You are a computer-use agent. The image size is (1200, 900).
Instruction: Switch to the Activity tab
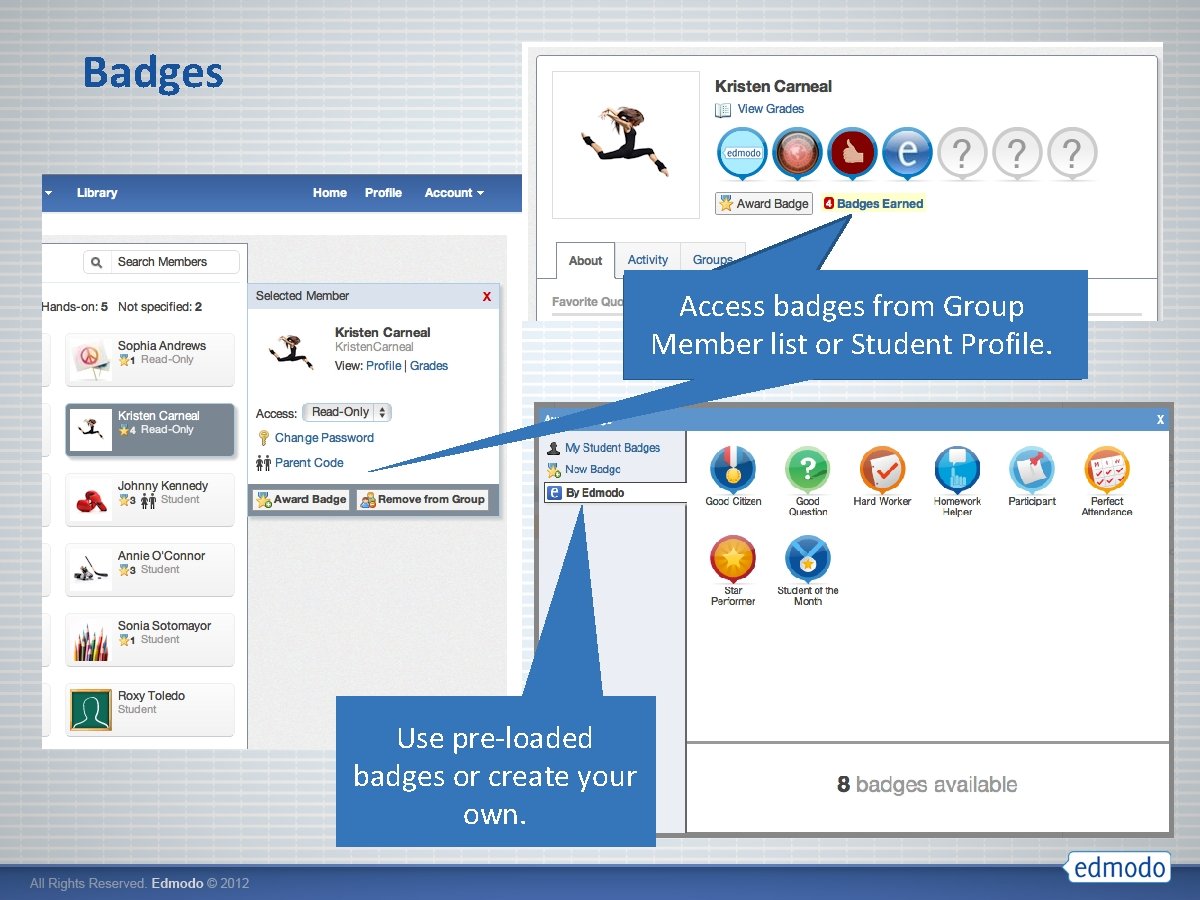[x=648, y=260]
